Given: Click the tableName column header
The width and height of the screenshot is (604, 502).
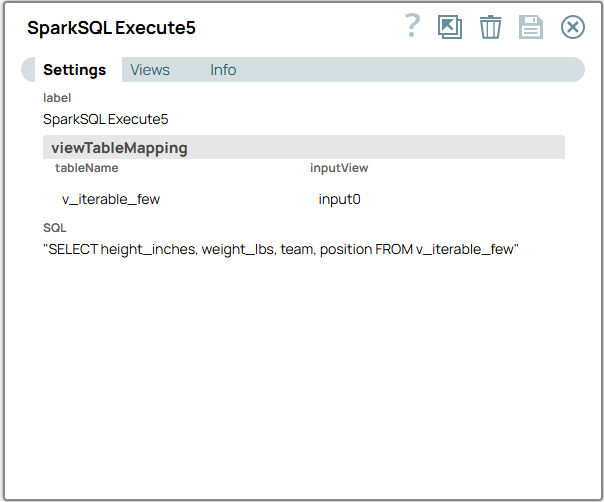Looking at the screenshot, I should coord(86,168).
